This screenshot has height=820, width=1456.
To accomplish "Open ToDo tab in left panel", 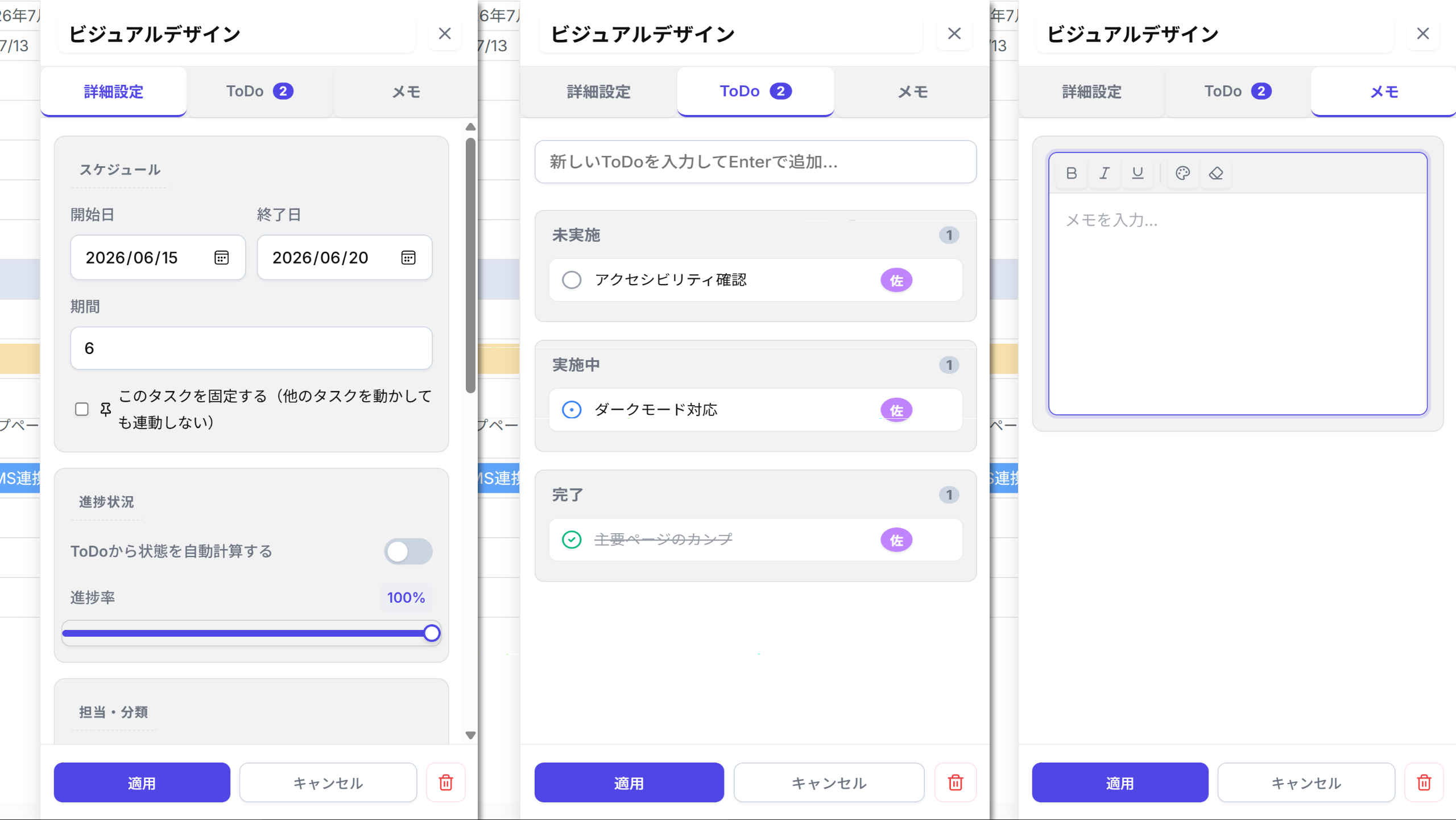I will click(259, 92).
